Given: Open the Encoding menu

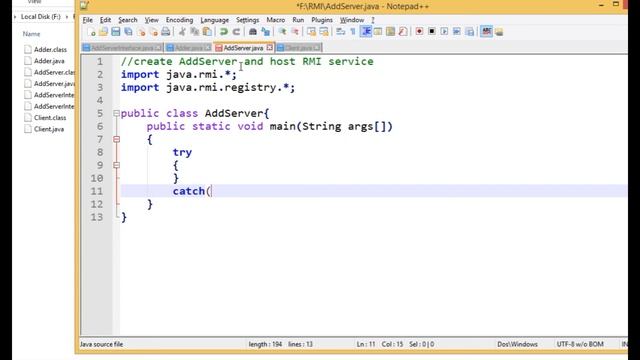Looking at the screenshot, I should tap(179, 20).
